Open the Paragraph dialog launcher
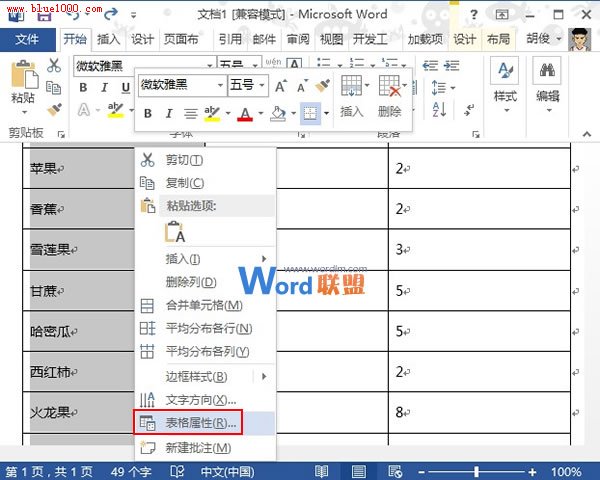Screen dimensions: 600x480 coord(476,134)
